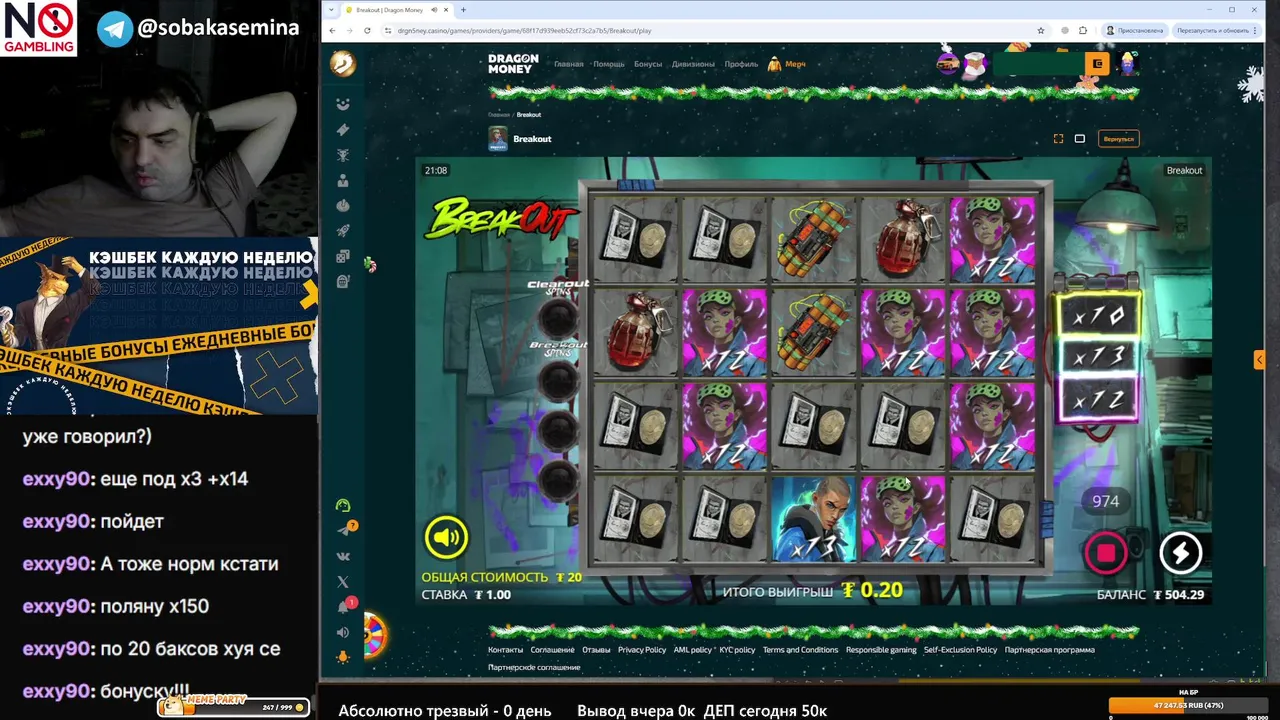Open the Помощь menu item
The width and height of the screenshot is (1280, 720).
point(609,64)
